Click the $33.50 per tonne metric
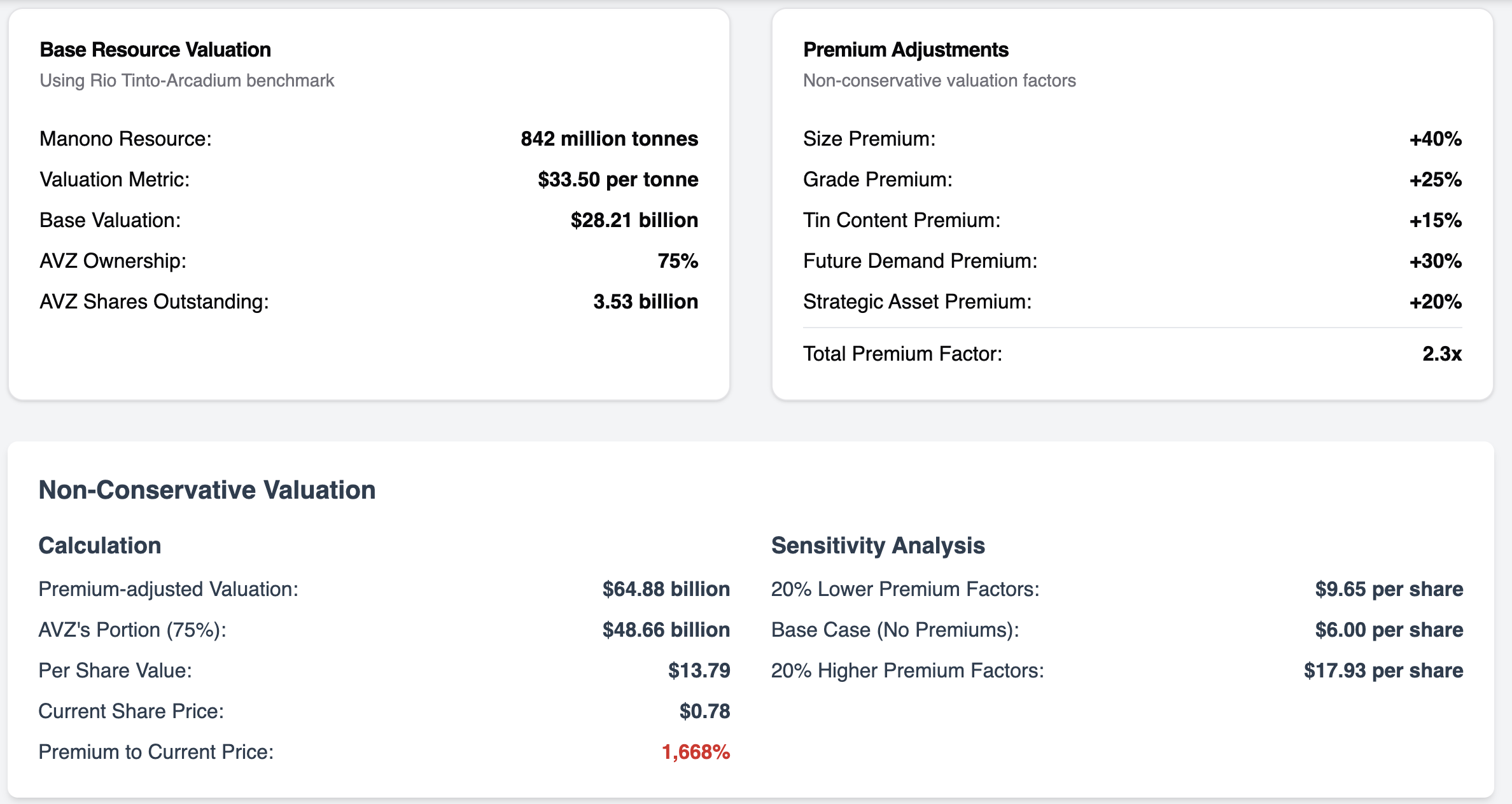 pyautogui.click(x=617, y=179)
